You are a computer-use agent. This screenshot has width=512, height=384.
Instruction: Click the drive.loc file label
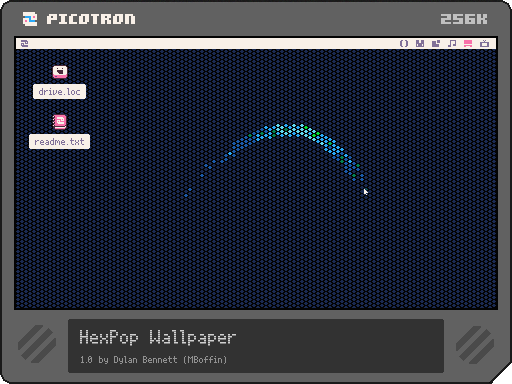pyautogui.click(x=59, y=92)
